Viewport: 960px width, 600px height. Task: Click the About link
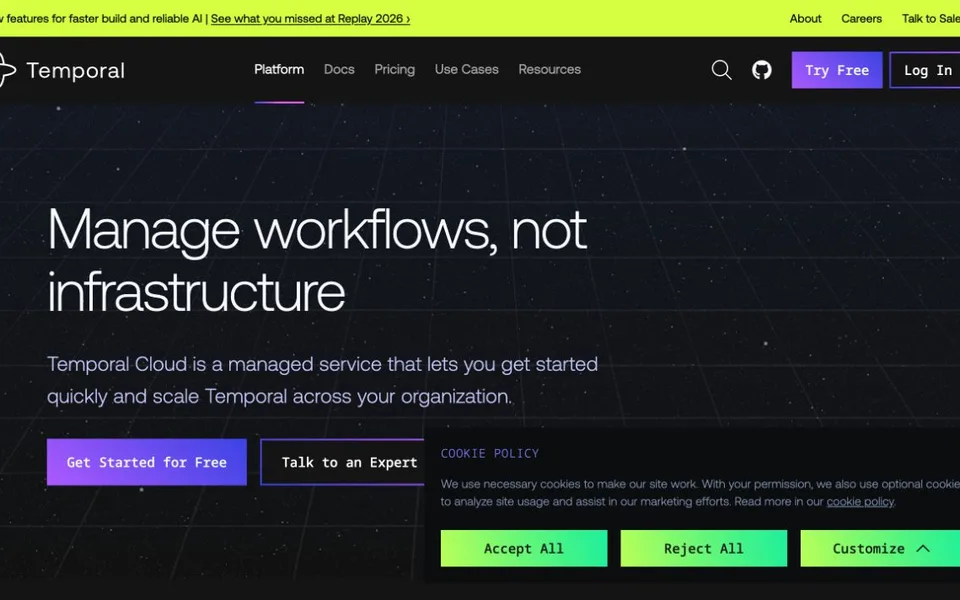pos(805,18)
